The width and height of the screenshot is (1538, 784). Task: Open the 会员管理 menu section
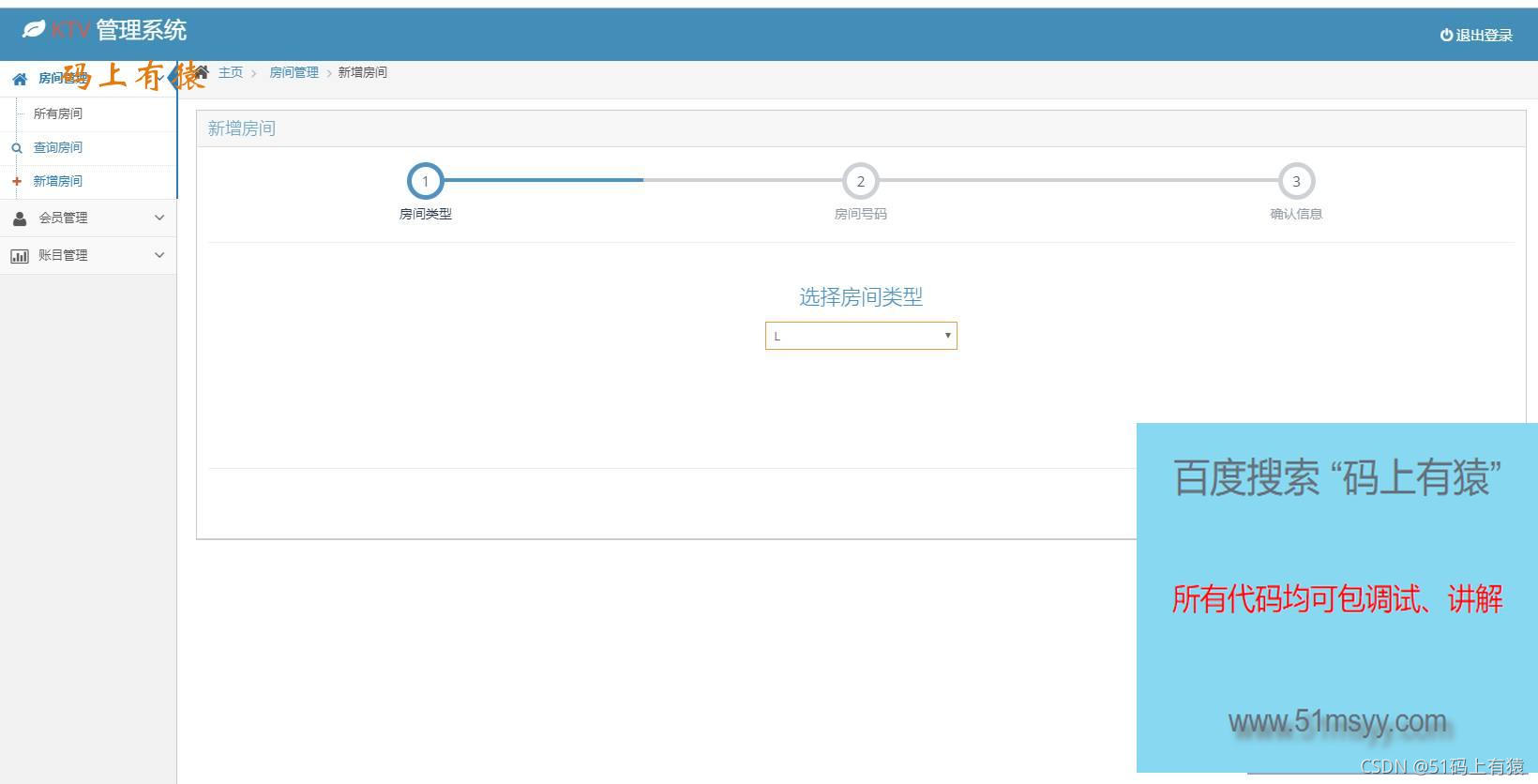(x=88, y=218)
